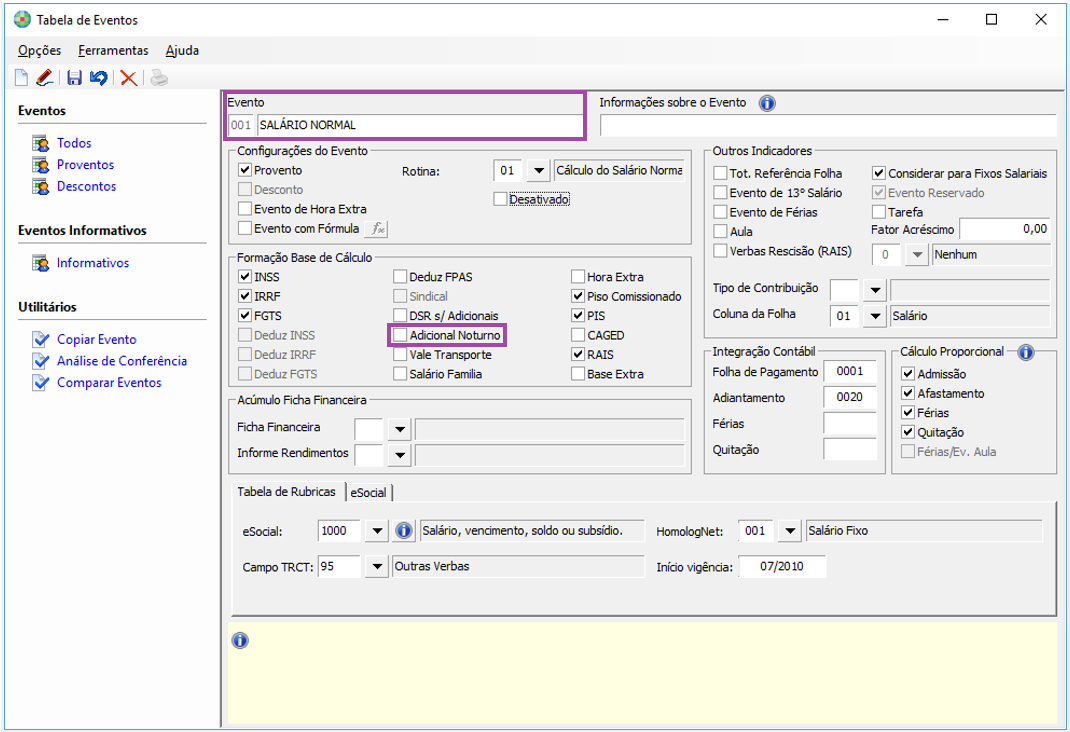The height and width of the screenshot is (732, 1070).
Task: Open the Opções menu
Action: (x=40, y=50)
